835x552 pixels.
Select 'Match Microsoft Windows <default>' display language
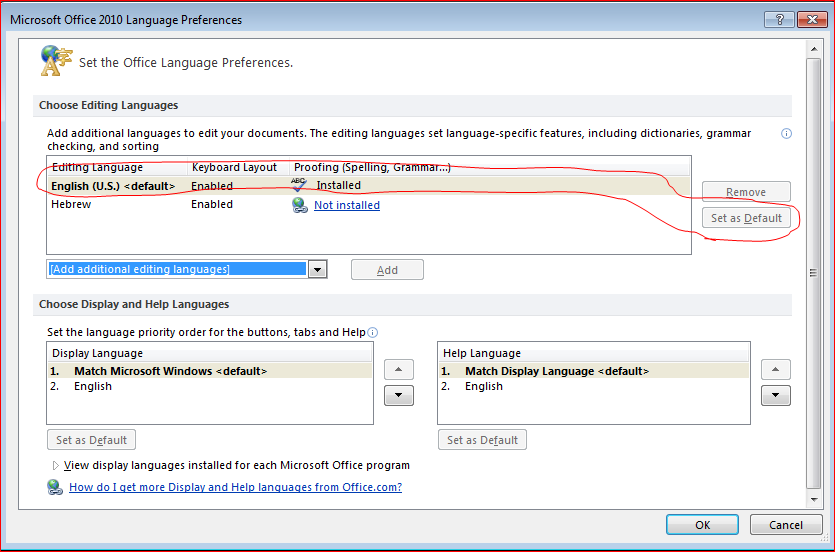[x=210, y=371]
